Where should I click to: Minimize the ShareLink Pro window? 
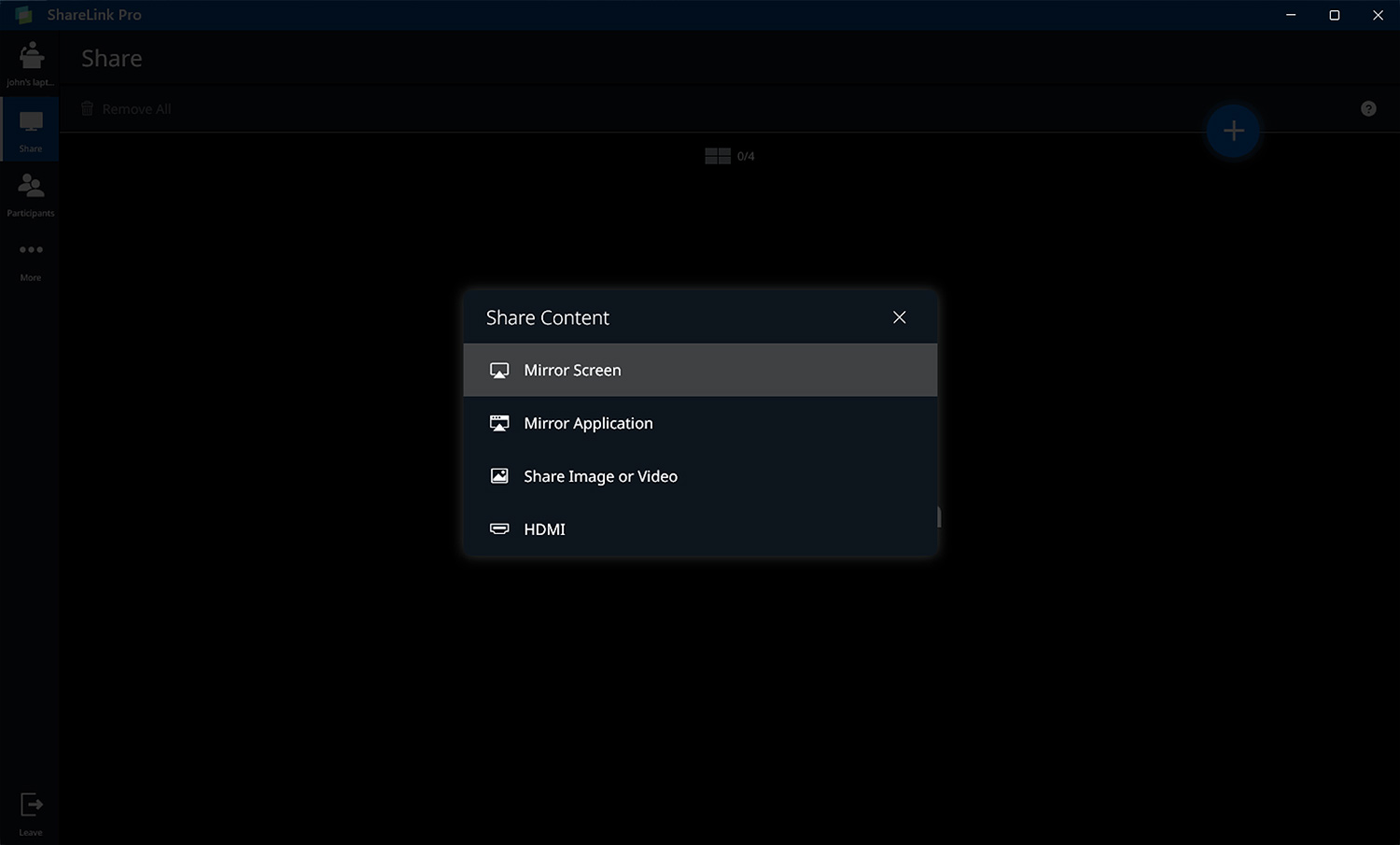tap(1291, 15)
